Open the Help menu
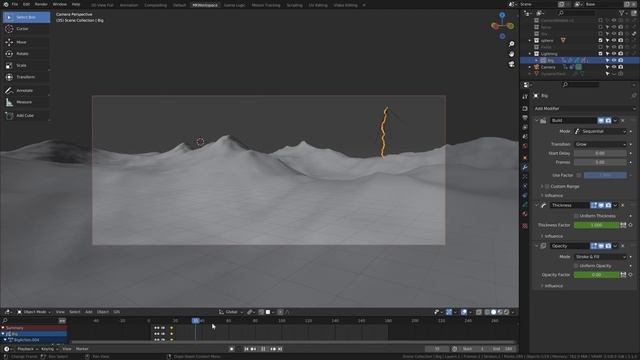 point(76,4)
